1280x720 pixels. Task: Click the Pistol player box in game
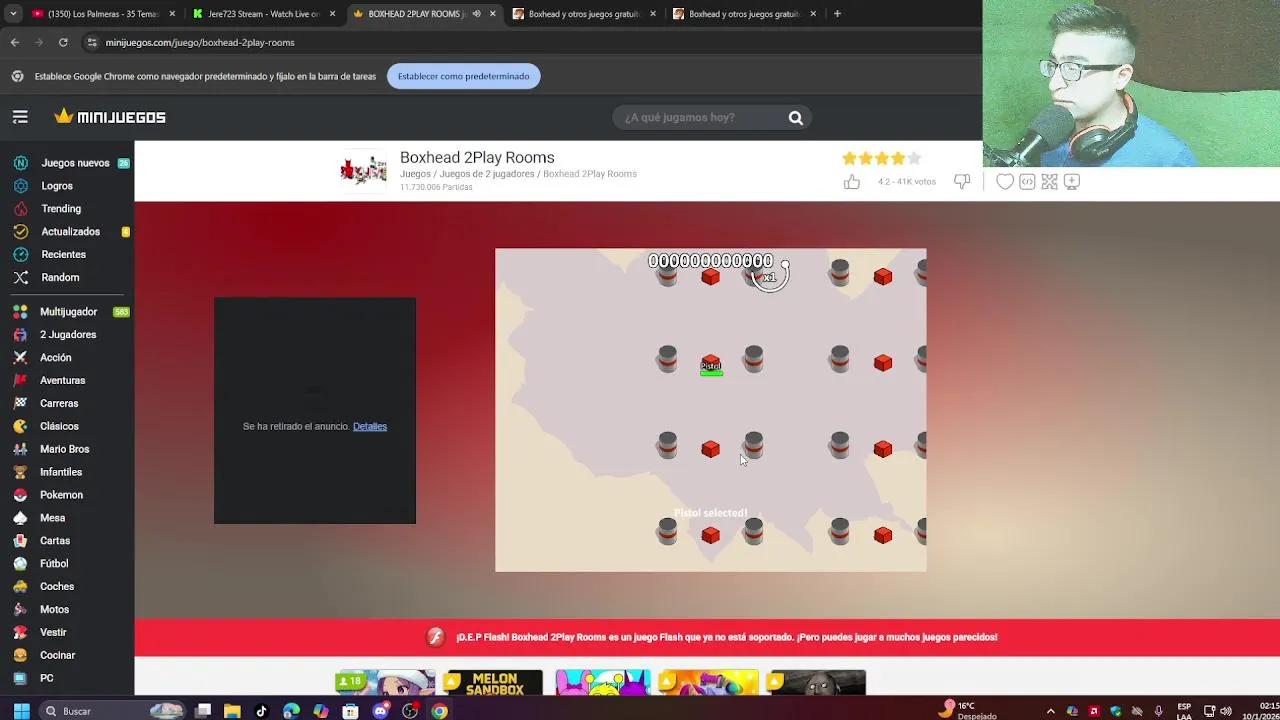point(710,365)
